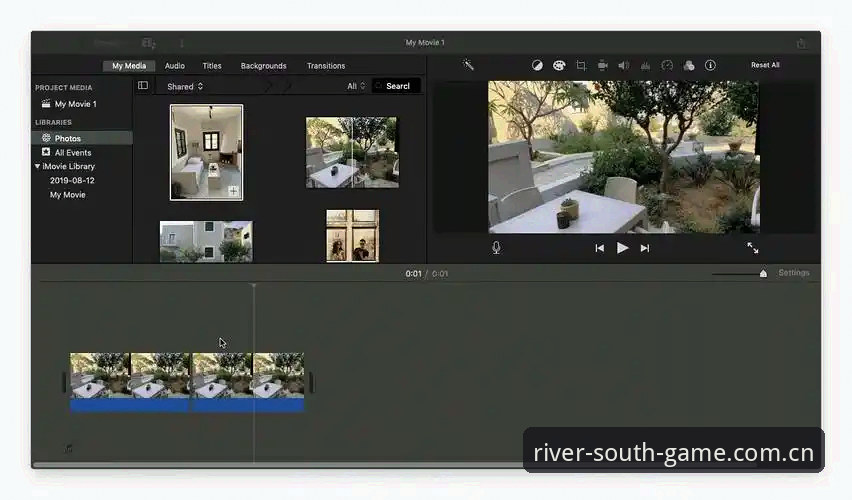Click the My Movie 1 clapperboard icon
This screenshot has width=852, height=500.
(x=46, y=103)
